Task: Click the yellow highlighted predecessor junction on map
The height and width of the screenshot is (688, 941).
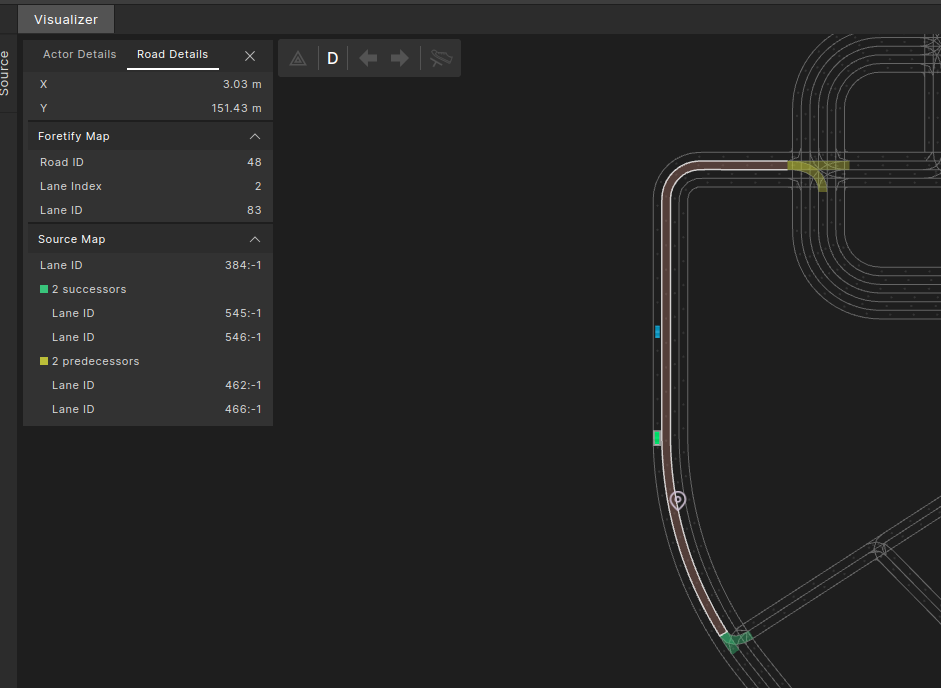Action: point(818,170)
